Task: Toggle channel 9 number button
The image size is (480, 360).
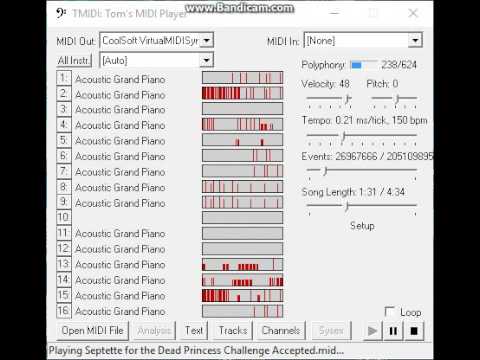Action: coord(64,202)
